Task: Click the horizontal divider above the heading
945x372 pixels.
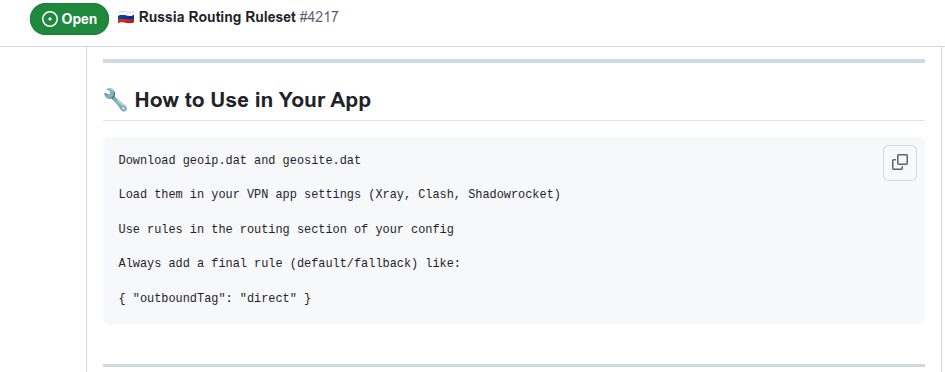Action: click(x=513, y=61)
